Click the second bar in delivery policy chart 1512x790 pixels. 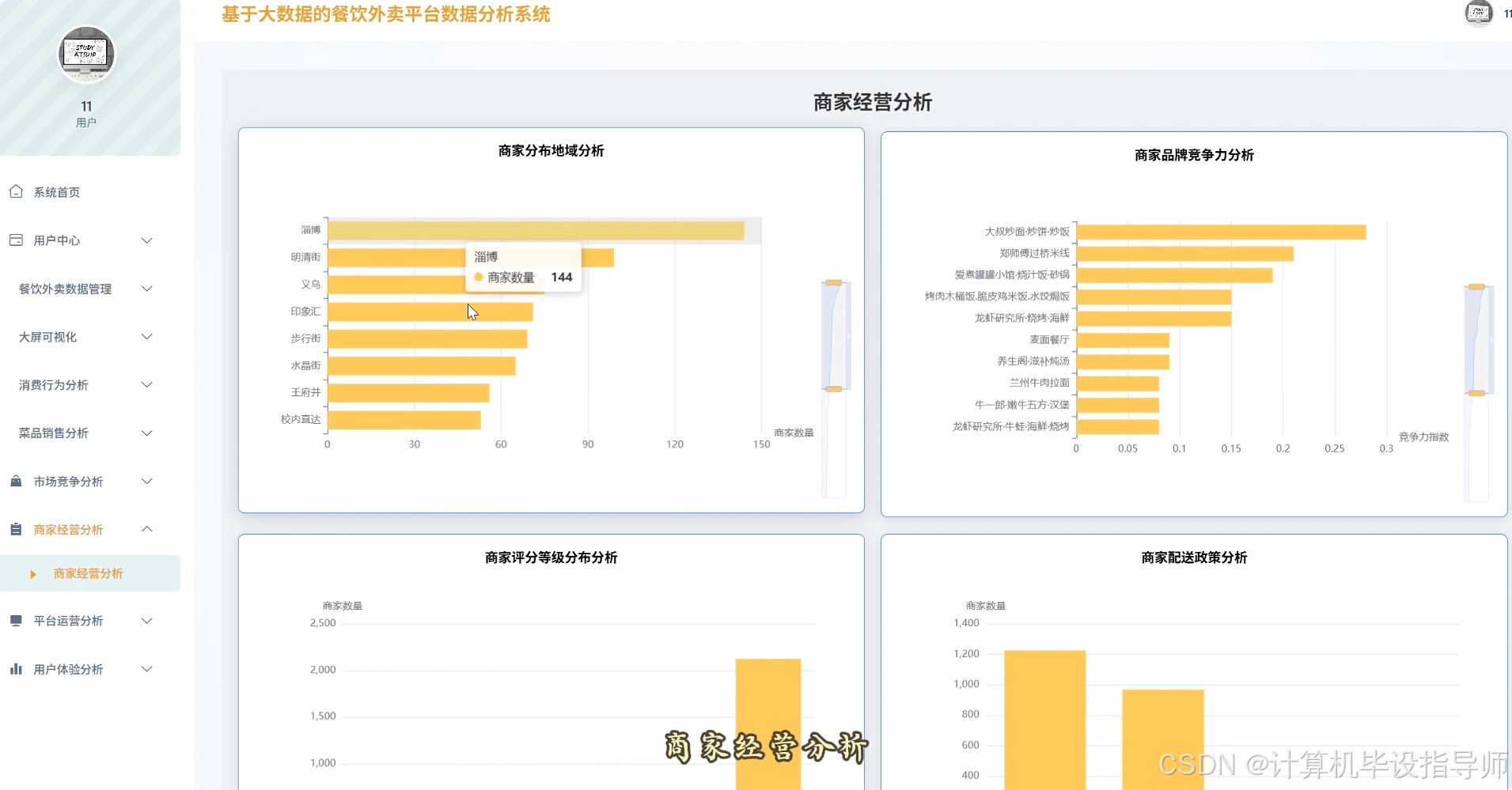coord(1163,739)
